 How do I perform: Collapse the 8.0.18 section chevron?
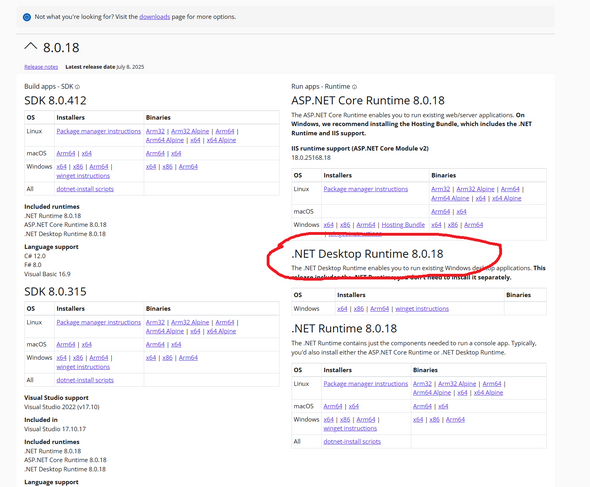click(30, 46)
